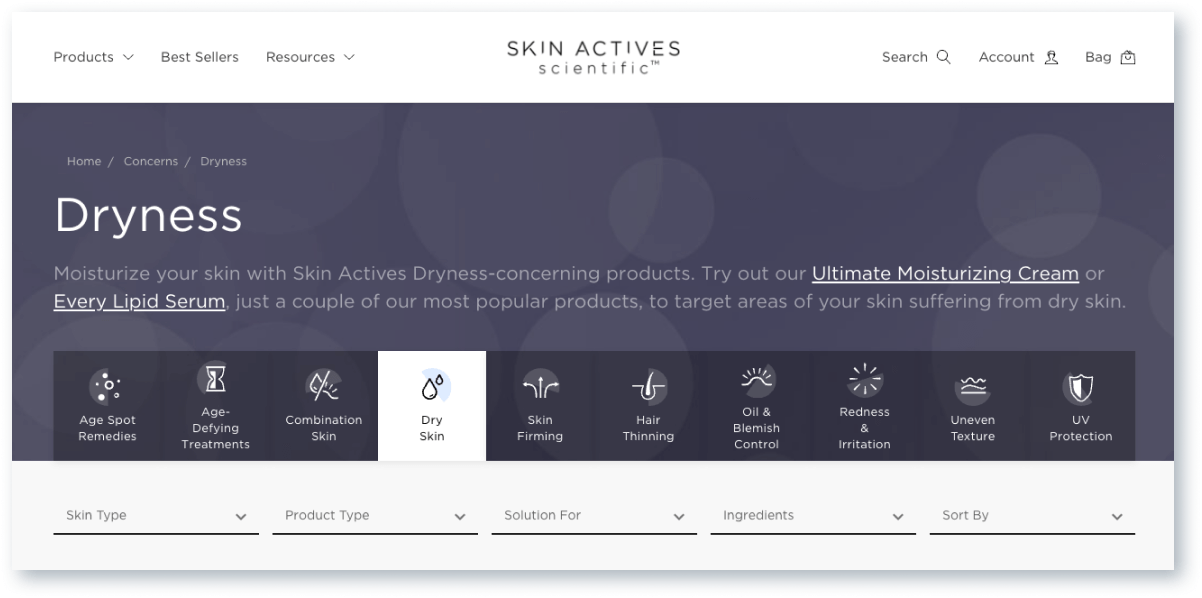Select the Skin Firming arrows icon
The height and width of the screenshot is (598, 1202).
[540, 386]
